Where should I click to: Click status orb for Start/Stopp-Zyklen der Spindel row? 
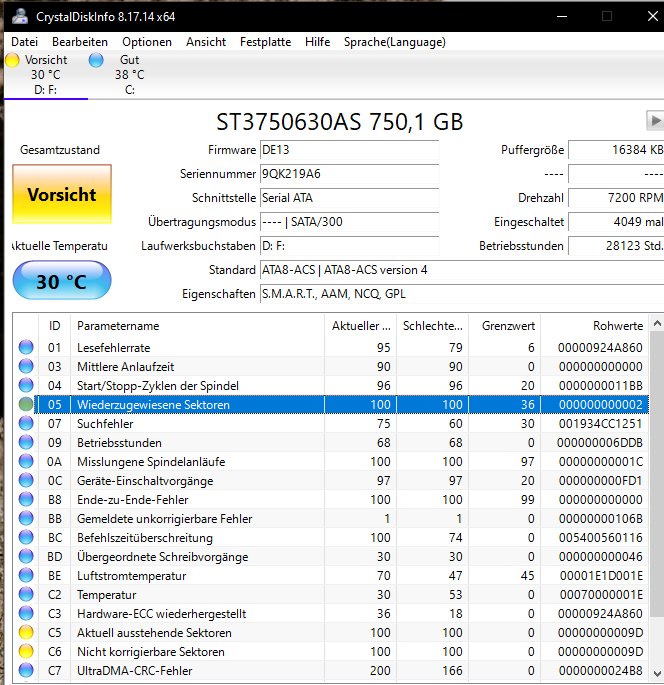point(26,385)
